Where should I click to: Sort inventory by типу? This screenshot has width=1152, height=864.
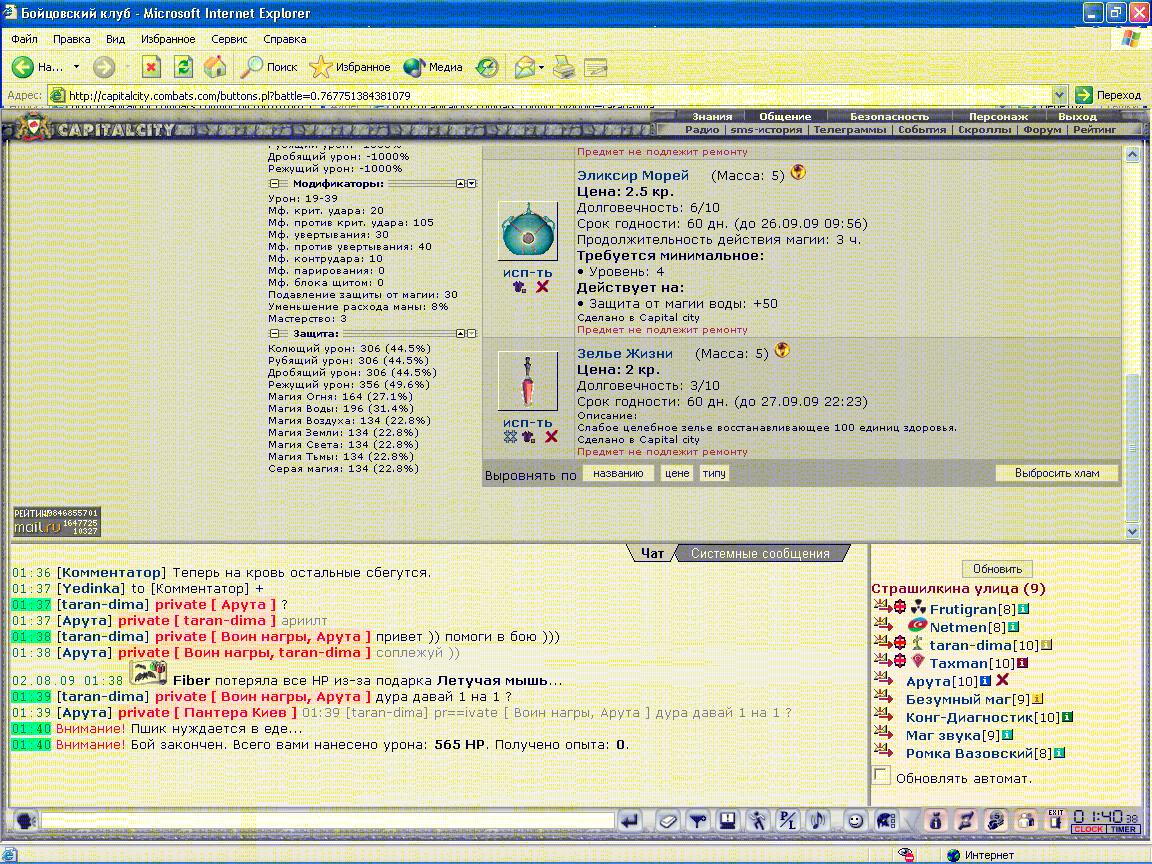713,473
